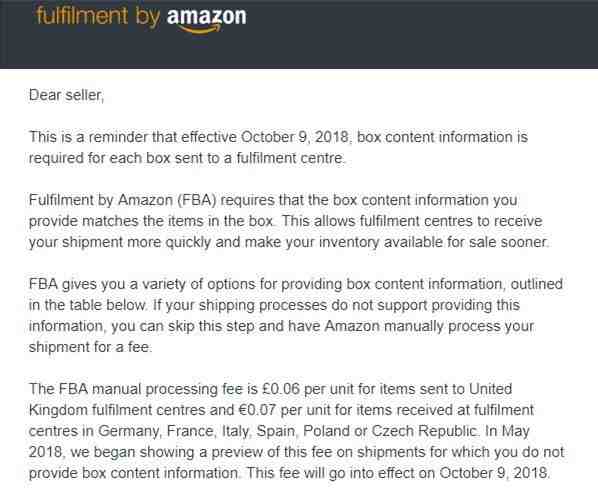Click 'you can skip this step' phrase

coord(183,326)
